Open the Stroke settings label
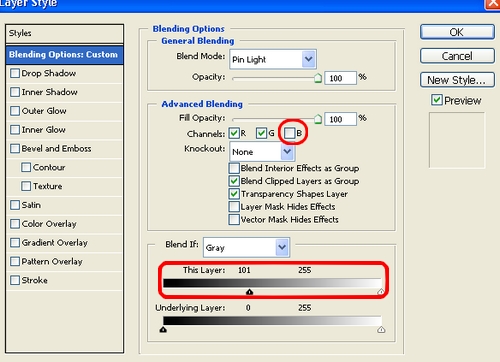Image resolution: width=500 pixels, height=362 pixels. (35, 280)
